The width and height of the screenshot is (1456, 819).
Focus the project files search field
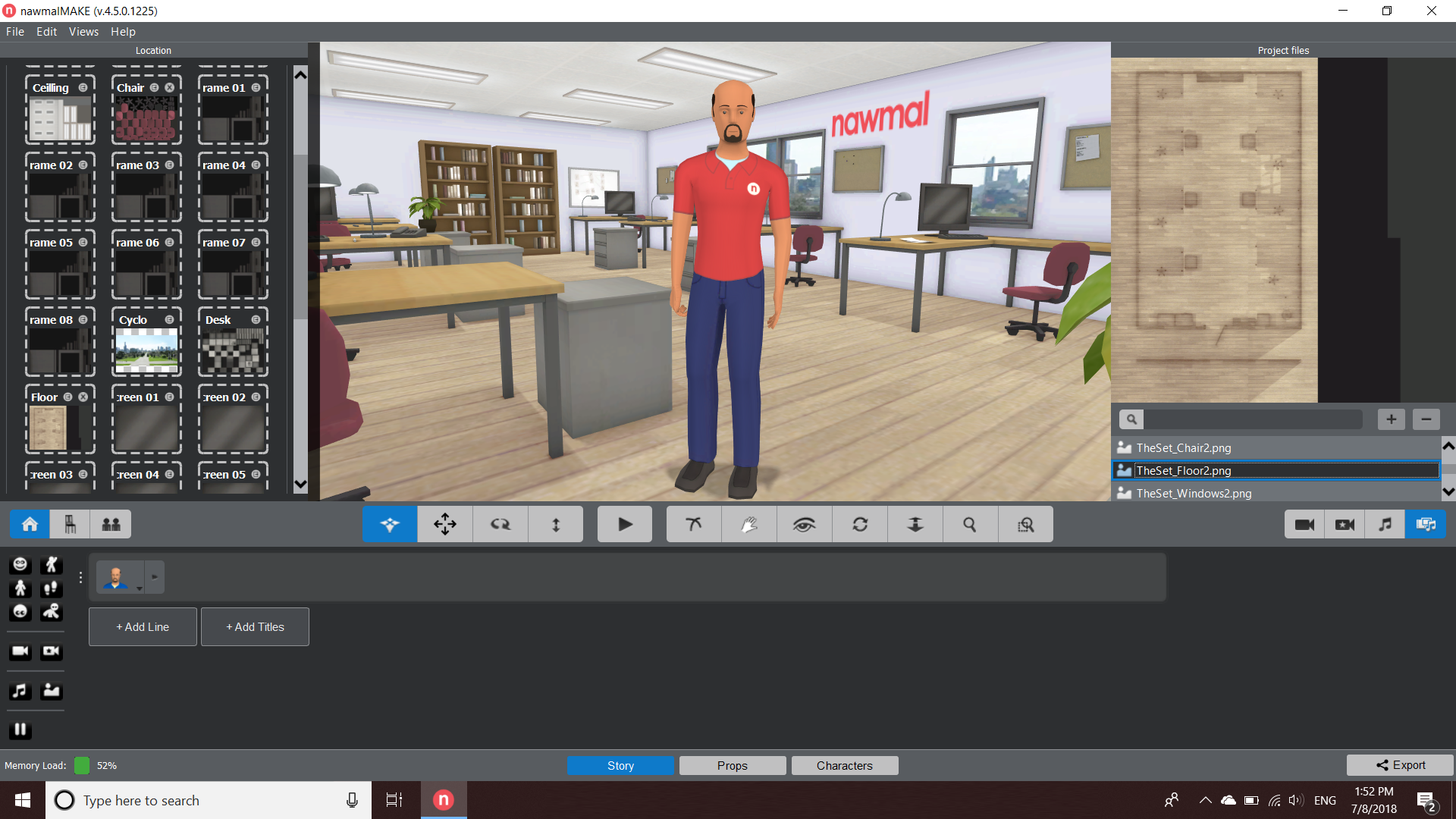(x=1253, y=419)
